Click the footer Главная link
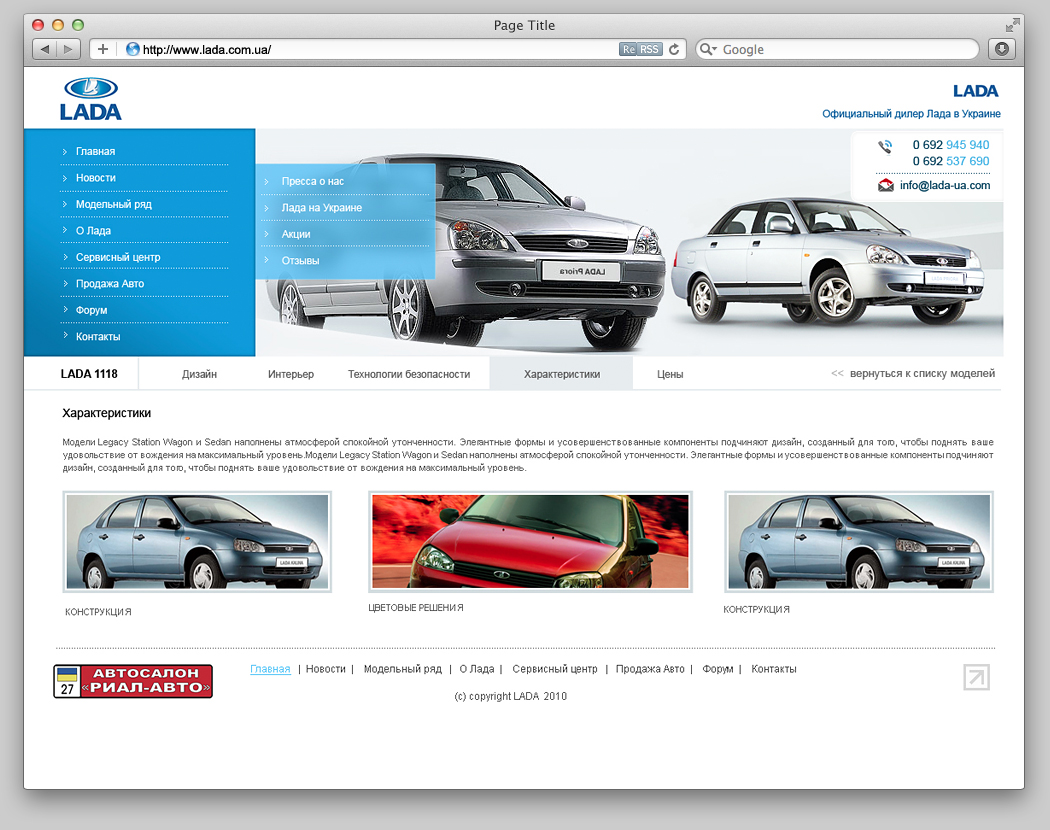Screen dimensions: 1050x830 pos(271,669)
